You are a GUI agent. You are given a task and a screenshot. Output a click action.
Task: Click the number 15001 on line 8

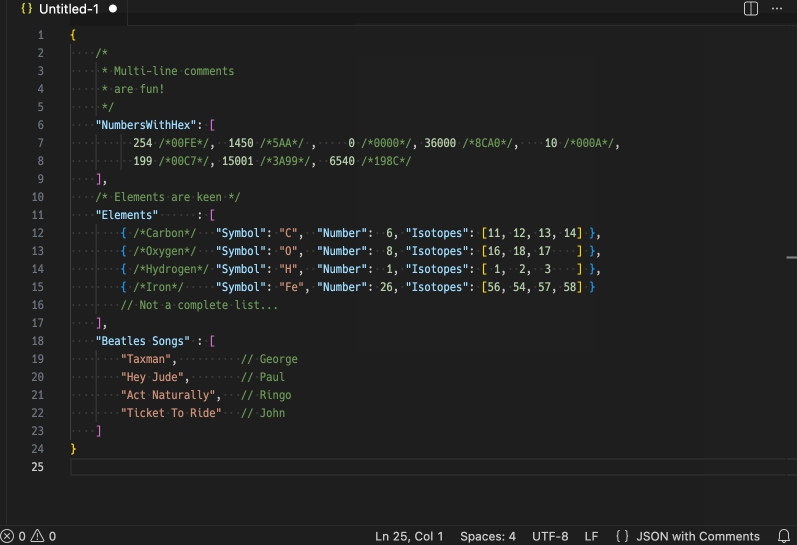tap(237, 161)
